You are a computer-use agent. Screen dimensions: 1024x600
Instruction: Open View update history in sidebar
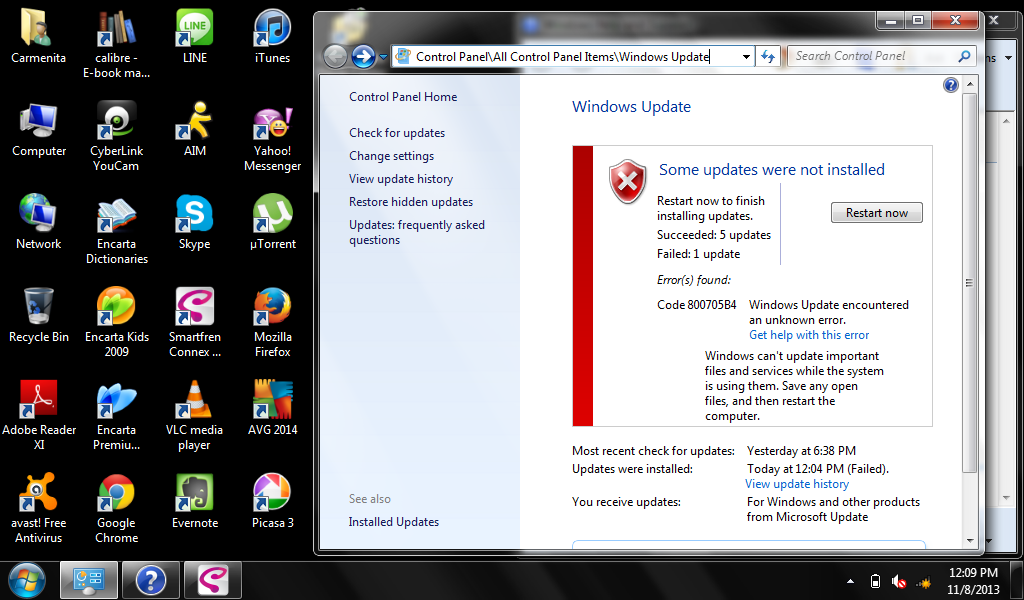[x=401, y=178]
